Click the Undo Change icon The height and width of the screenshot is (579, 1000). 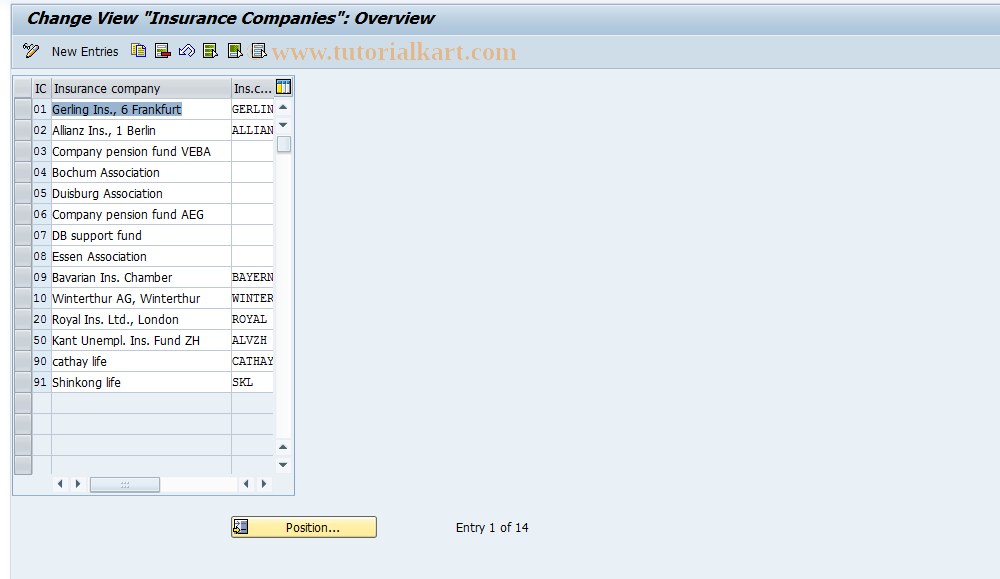[187, 51]
